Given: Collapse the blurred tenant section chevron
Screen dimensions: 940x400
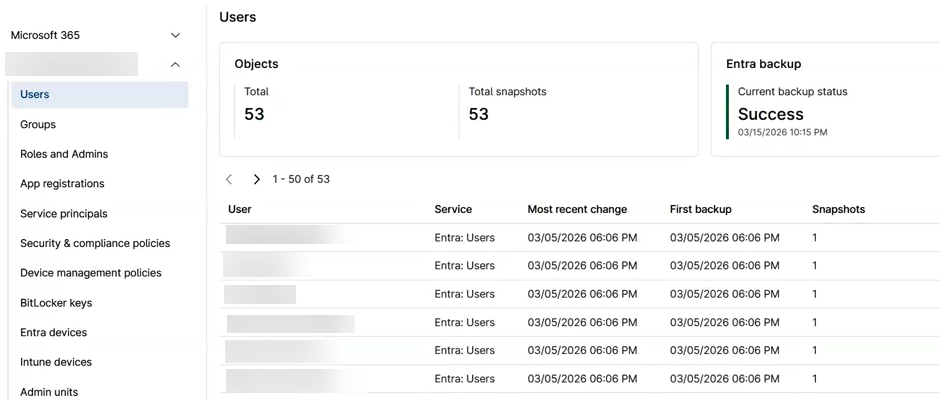Looking at the screenshot, I should coord(175,64).
